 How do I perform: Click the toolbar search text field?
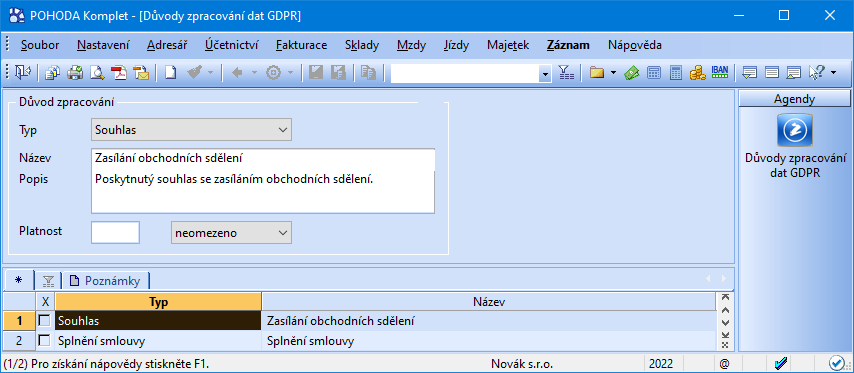[x=465, y=74]
